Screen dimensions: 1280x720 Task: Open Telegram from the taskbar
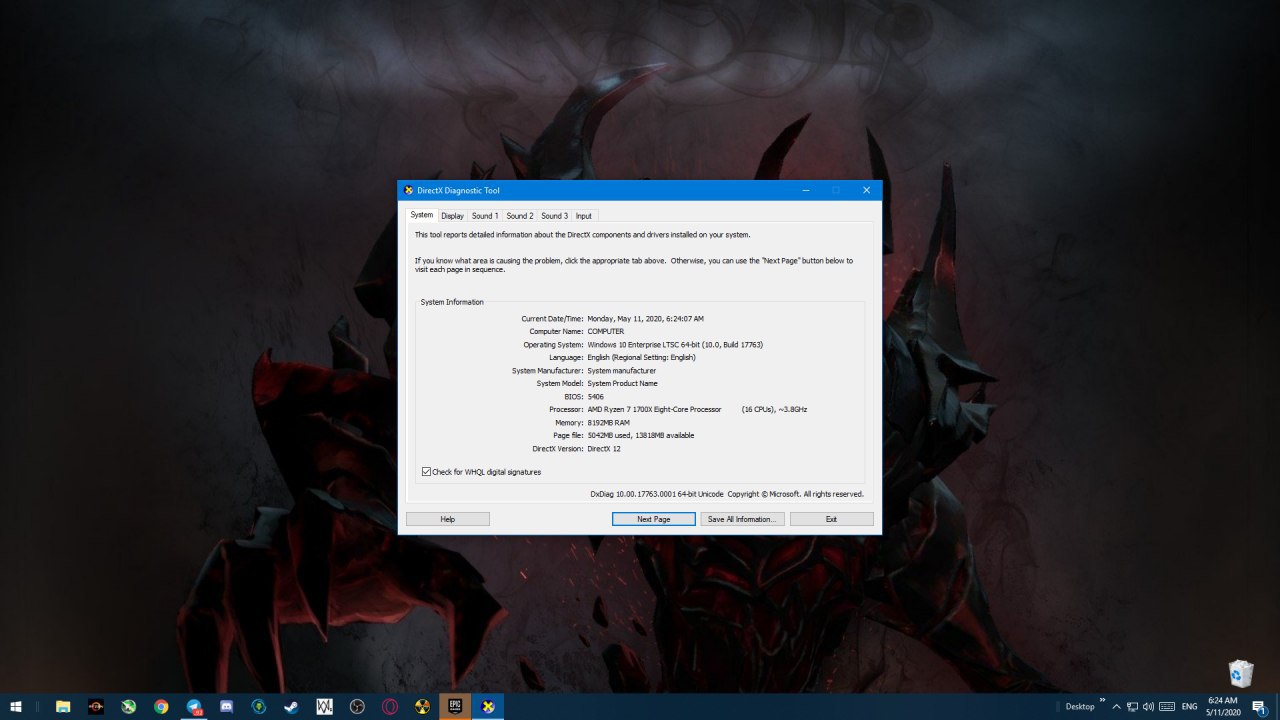click(194, 706)
